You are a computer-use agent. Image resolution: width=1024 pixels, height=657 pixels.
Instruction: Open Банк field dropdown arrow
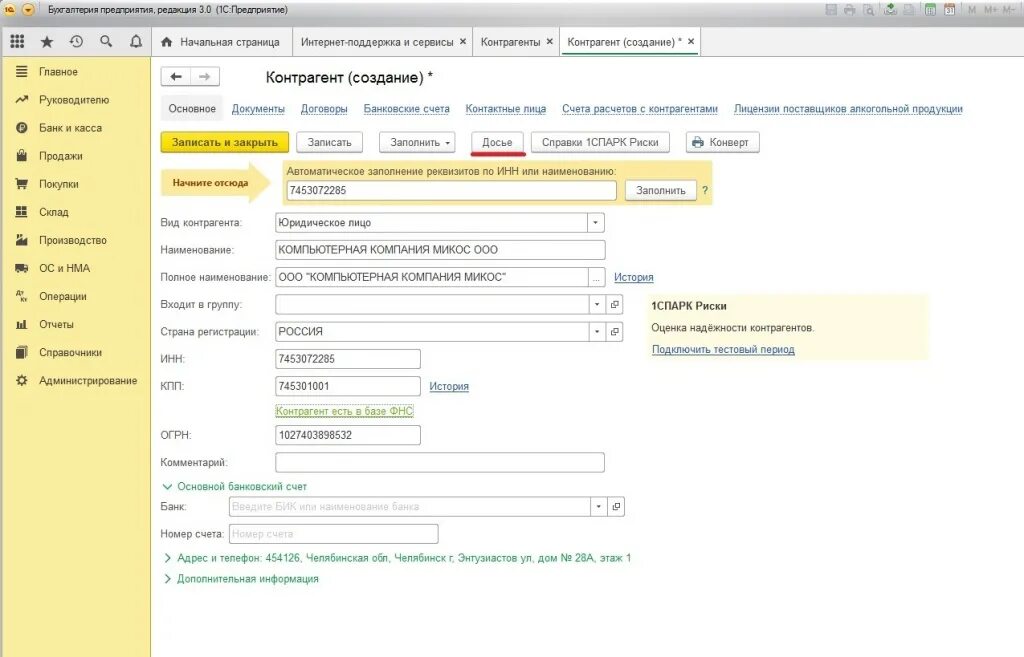tap(598, 506)
